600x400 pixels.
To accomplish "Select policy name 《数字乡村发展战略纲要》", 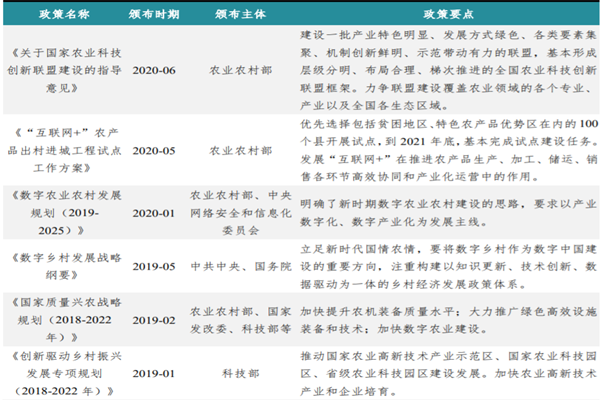I will point(64,266).
